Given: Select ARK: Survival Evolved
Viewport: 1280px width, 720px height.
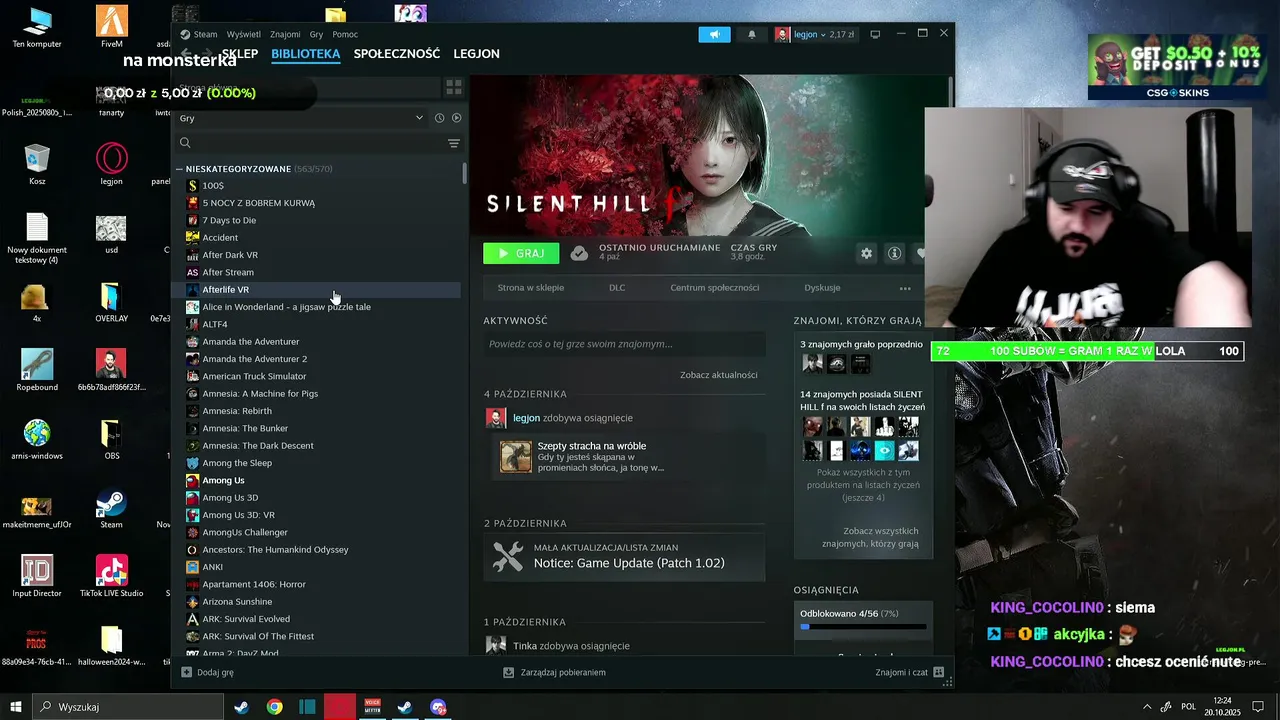Looking at the screenshot, I should click(246, 619).
